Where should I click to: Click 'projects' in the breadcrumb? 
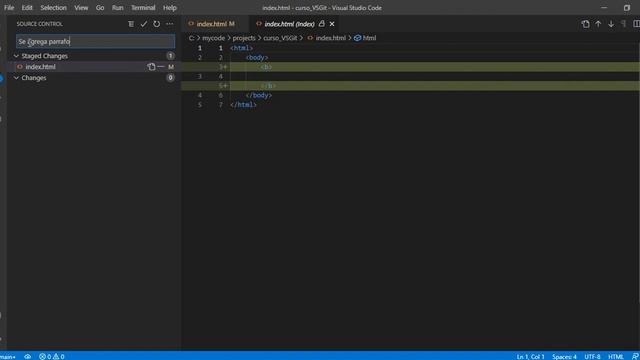pyautogui.click(x=244, y=38)
